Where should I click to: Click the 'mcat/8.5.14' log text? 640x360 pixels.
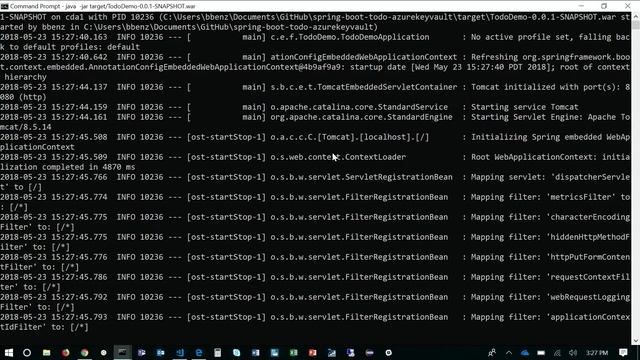click(26, 127)
